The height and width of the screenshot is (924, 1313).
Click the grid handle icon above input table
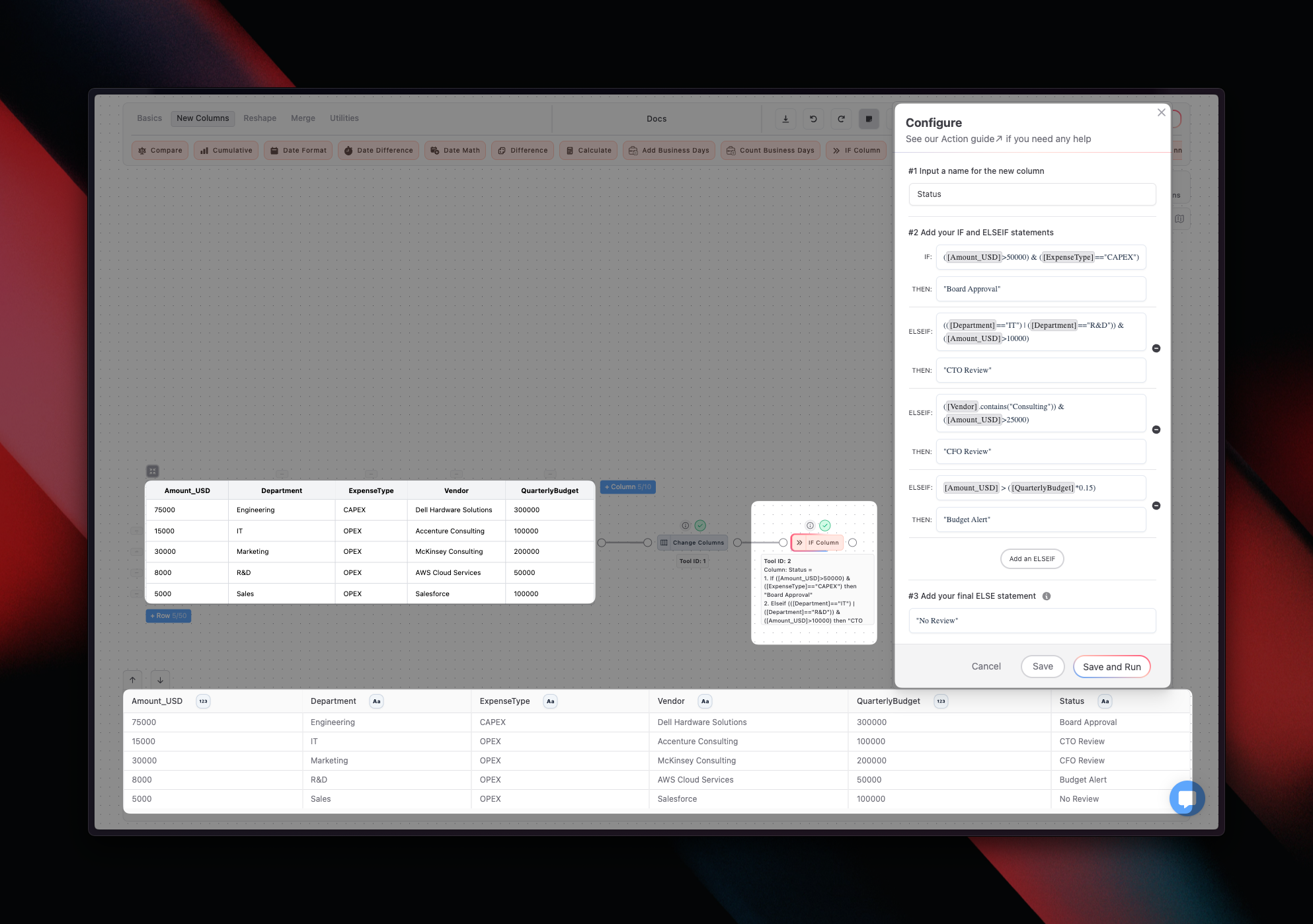point(153,471)
